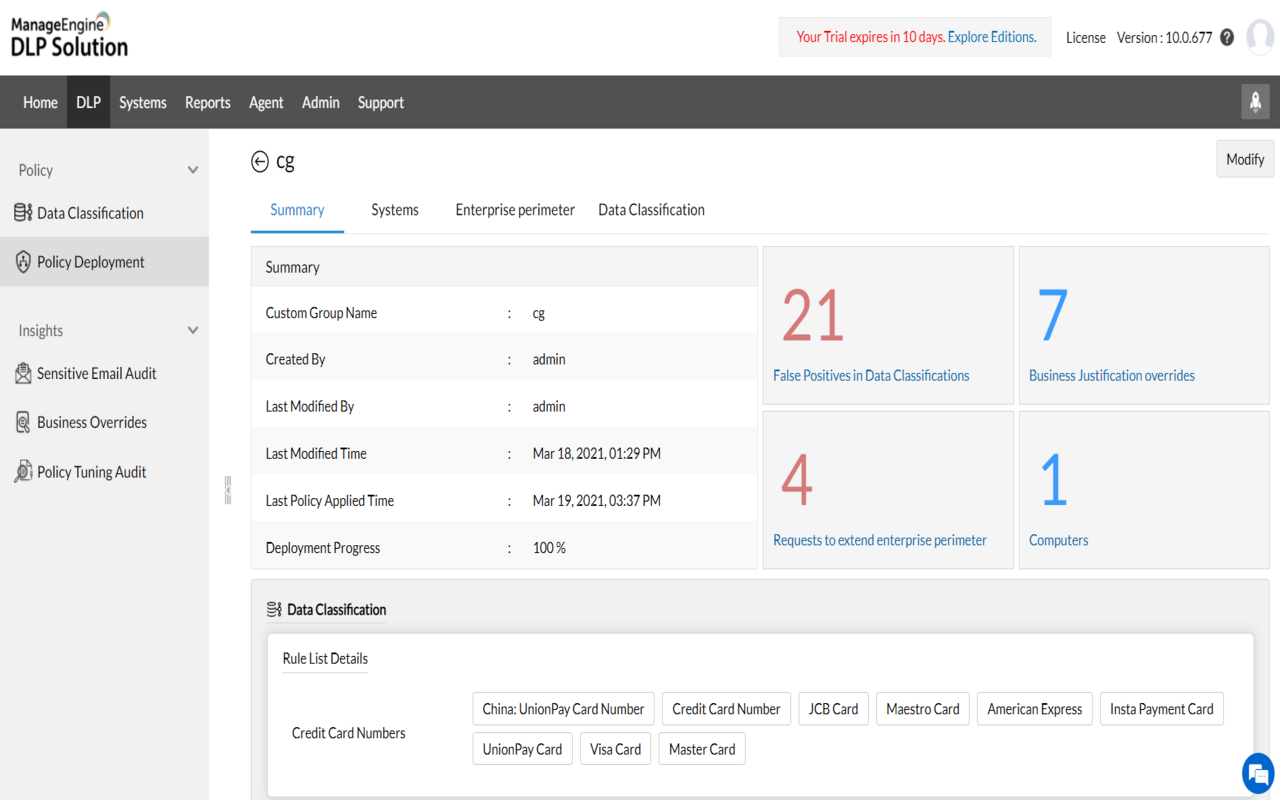1280x800 pixels.
Task: Click the Master Card rule
Action: [x=702, y=749]
